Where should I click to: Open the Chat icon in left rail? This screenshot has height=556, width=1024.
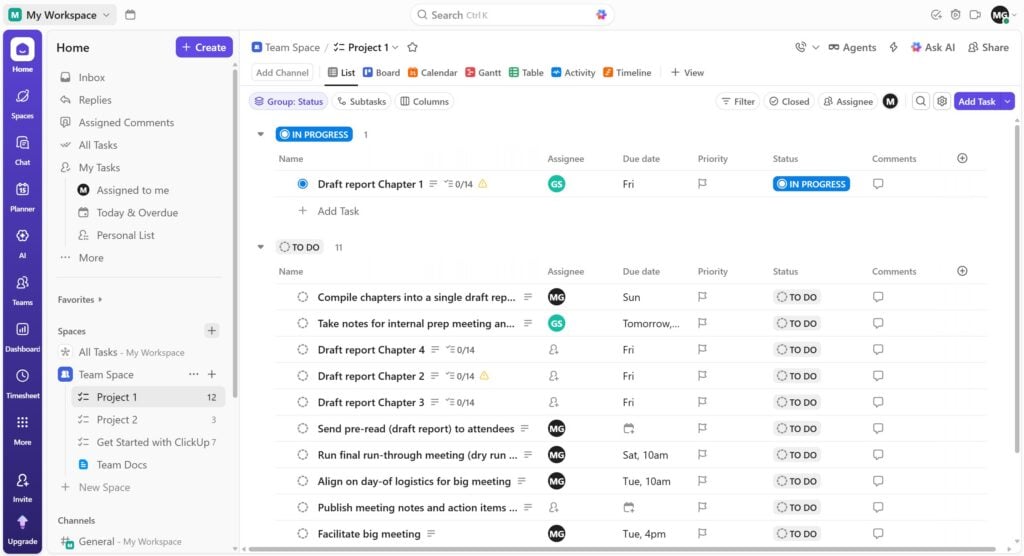coord(22,150)
